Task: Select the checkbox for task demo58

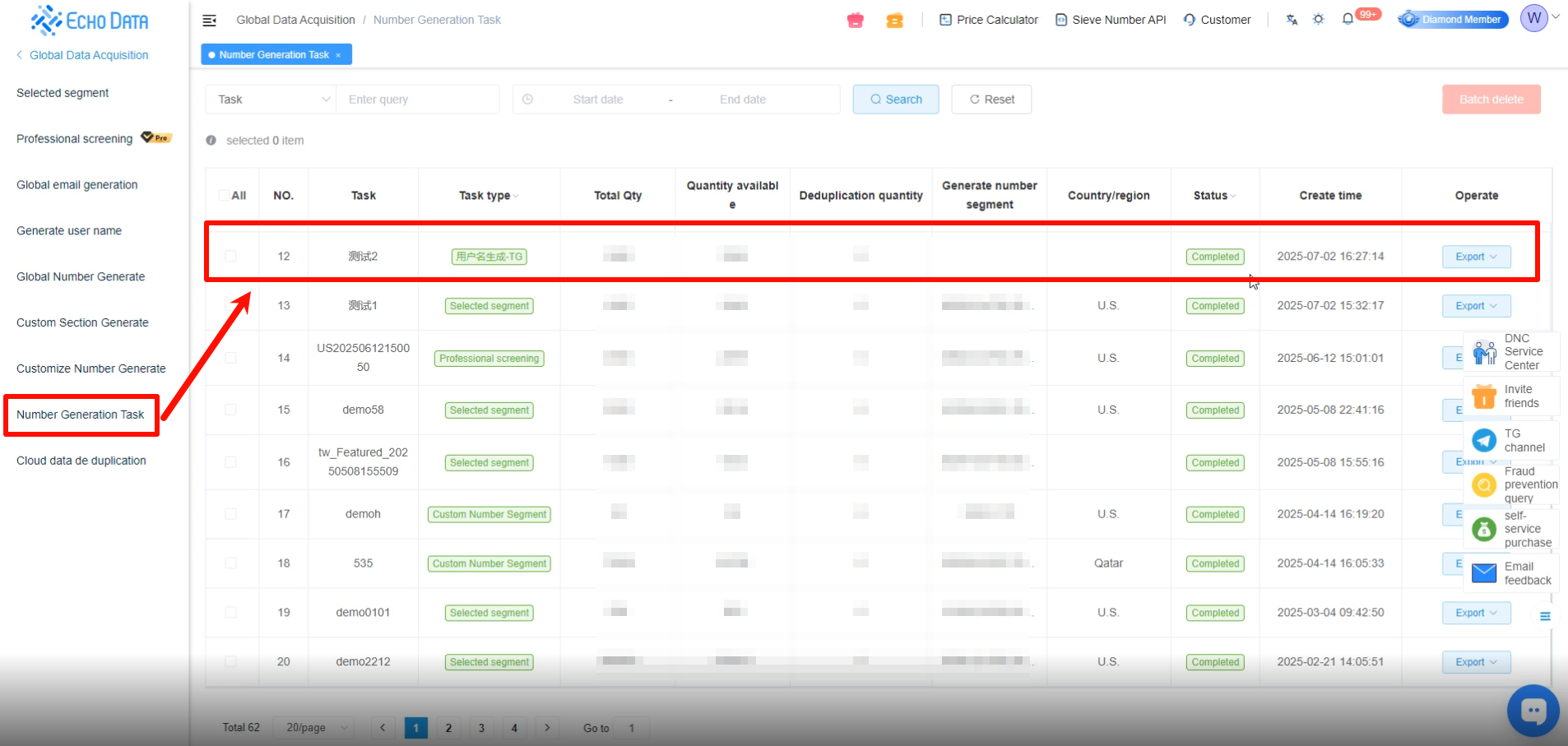Action: point(231,410)
